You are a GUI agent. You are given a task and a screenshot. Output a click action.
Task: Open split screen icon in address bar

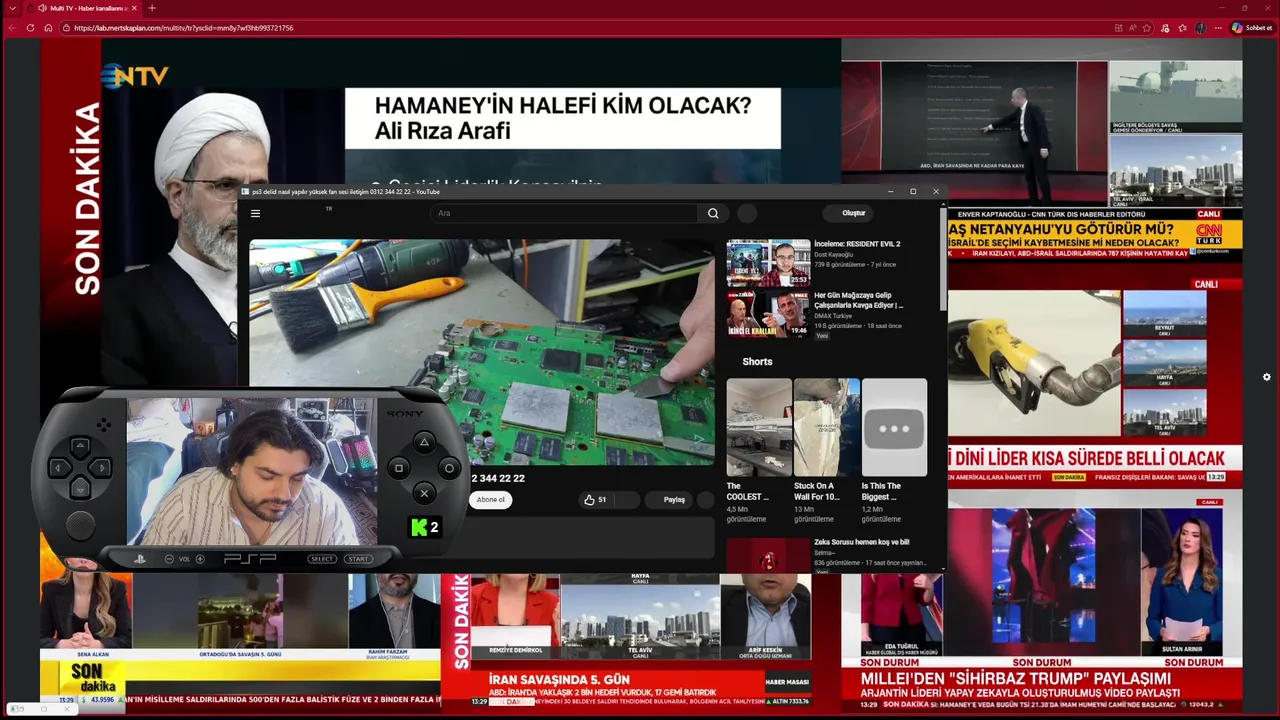(1118, 28)
